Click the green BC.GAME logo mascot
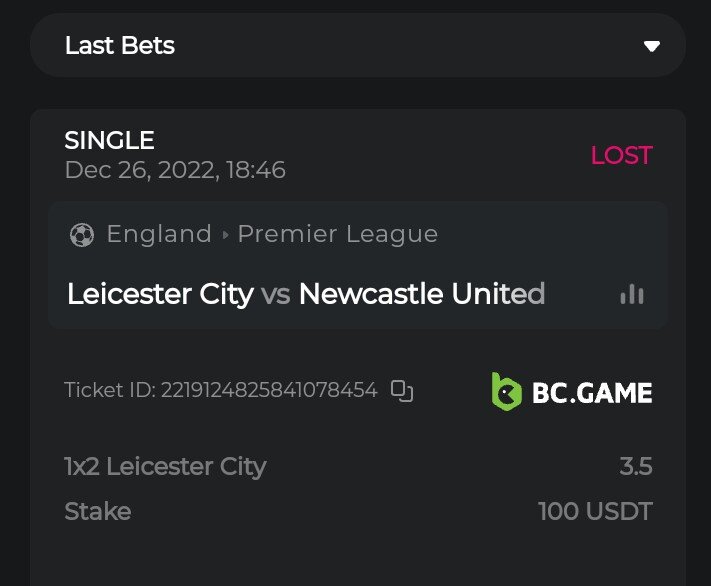Image resolution: width=711 pixels, height=586 pixels. pyautogui.click(x=506, y=391)
